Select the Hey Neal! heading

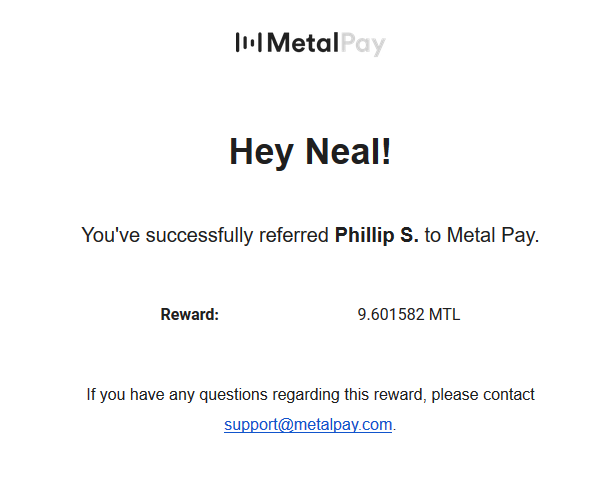pyautogui.click(x=310, y=152)
